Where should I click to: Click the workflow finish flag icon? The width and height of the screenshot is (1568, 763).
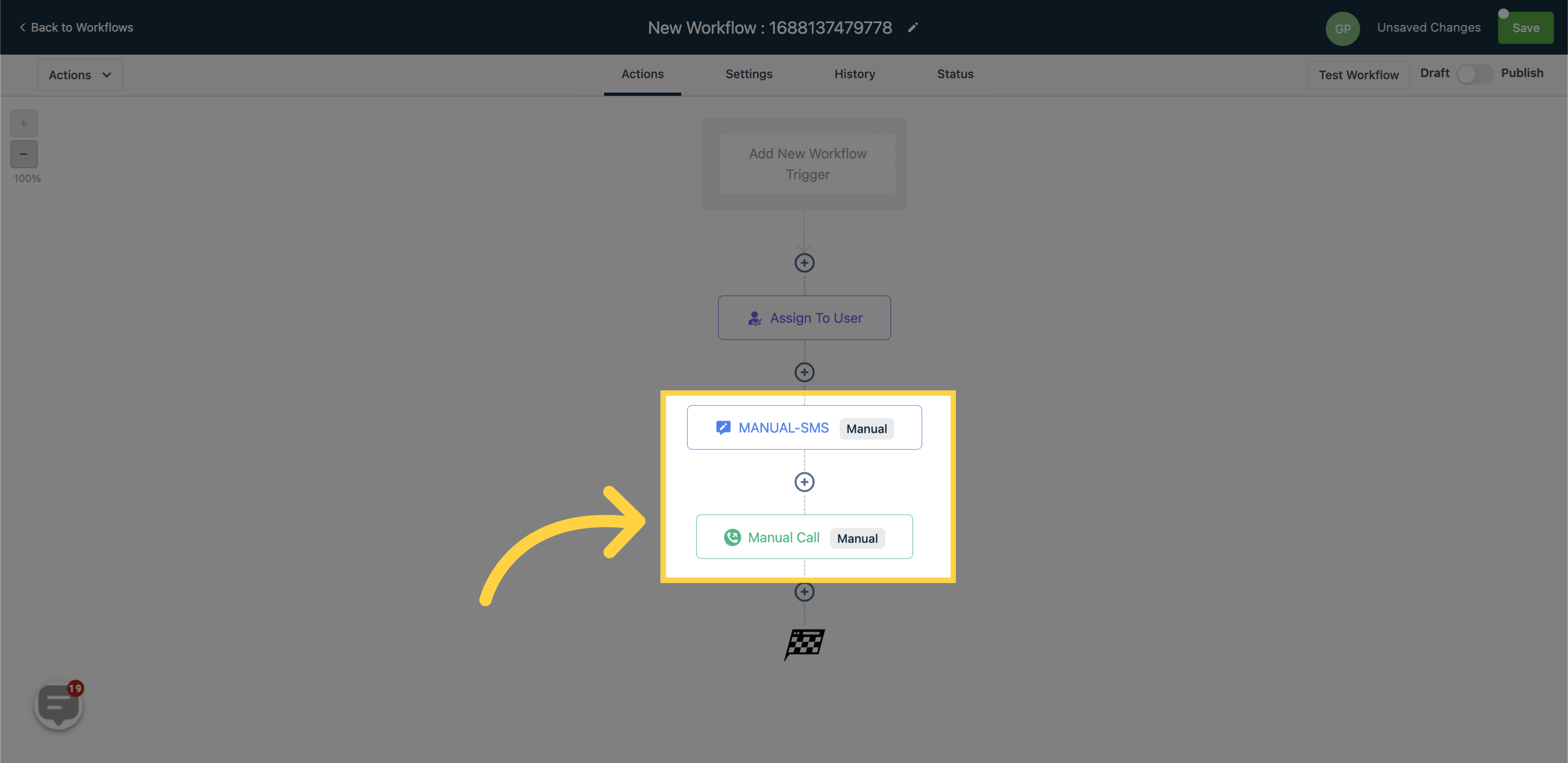tap(805, 643)
